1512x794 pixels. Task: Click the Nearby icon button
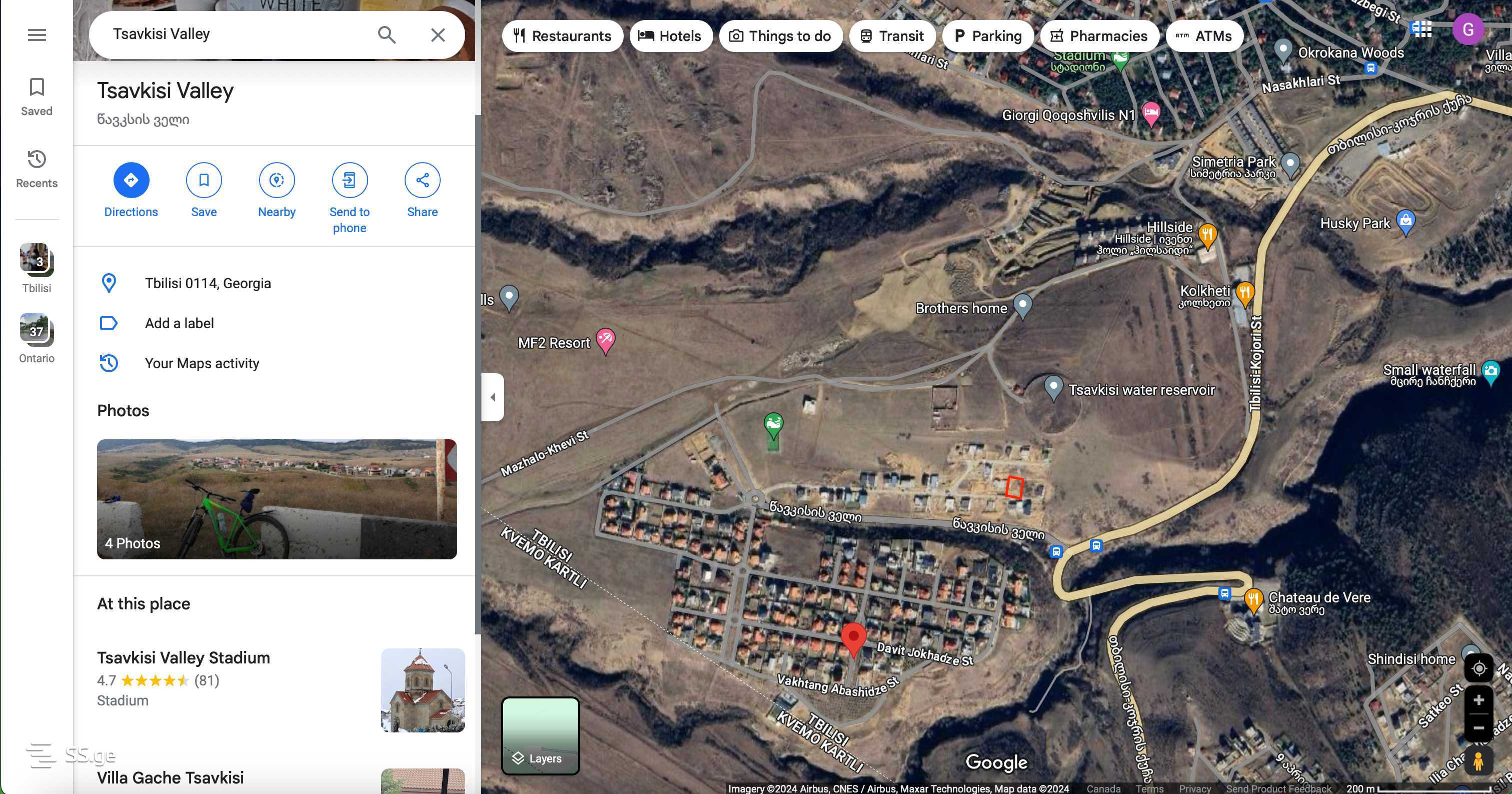[277, 180]
